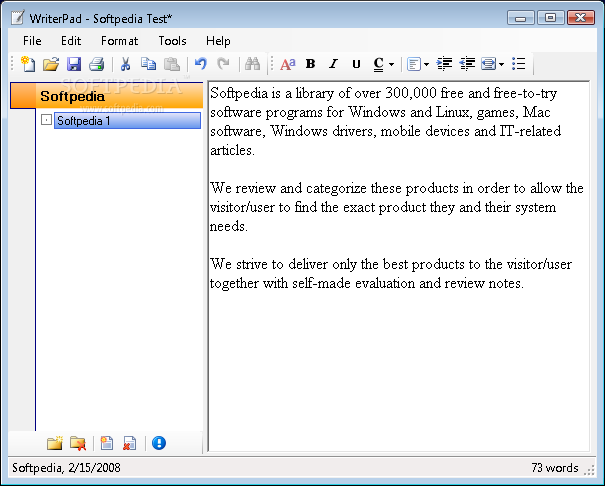
Task: Click the Softpedia panel header
Action: pos(106,96)
